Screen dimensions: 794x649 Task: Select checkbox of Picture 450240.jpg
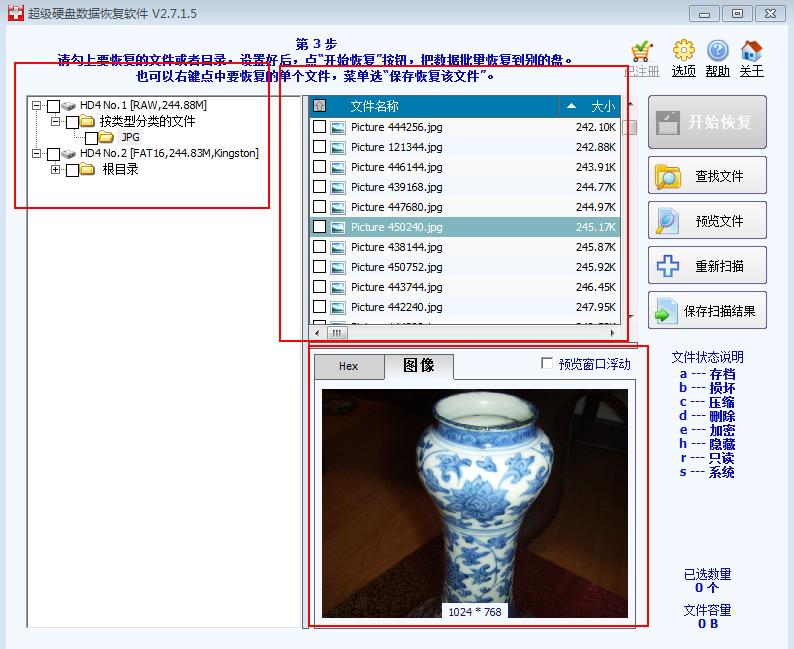click(320, 227)
